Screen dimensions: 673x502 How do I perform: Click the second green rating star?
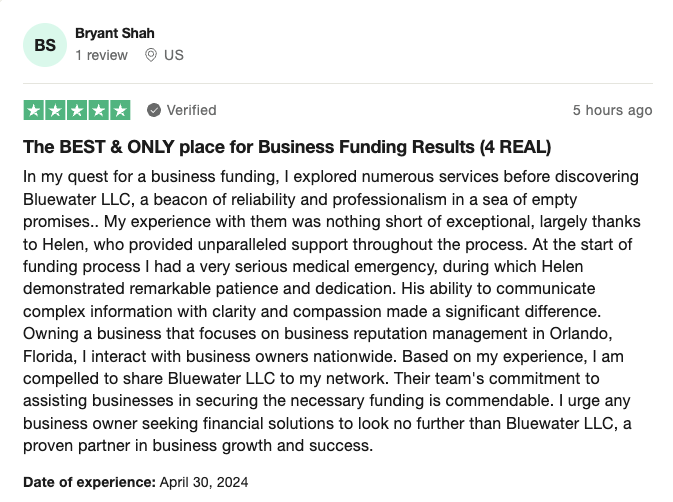tap(55, 110)
